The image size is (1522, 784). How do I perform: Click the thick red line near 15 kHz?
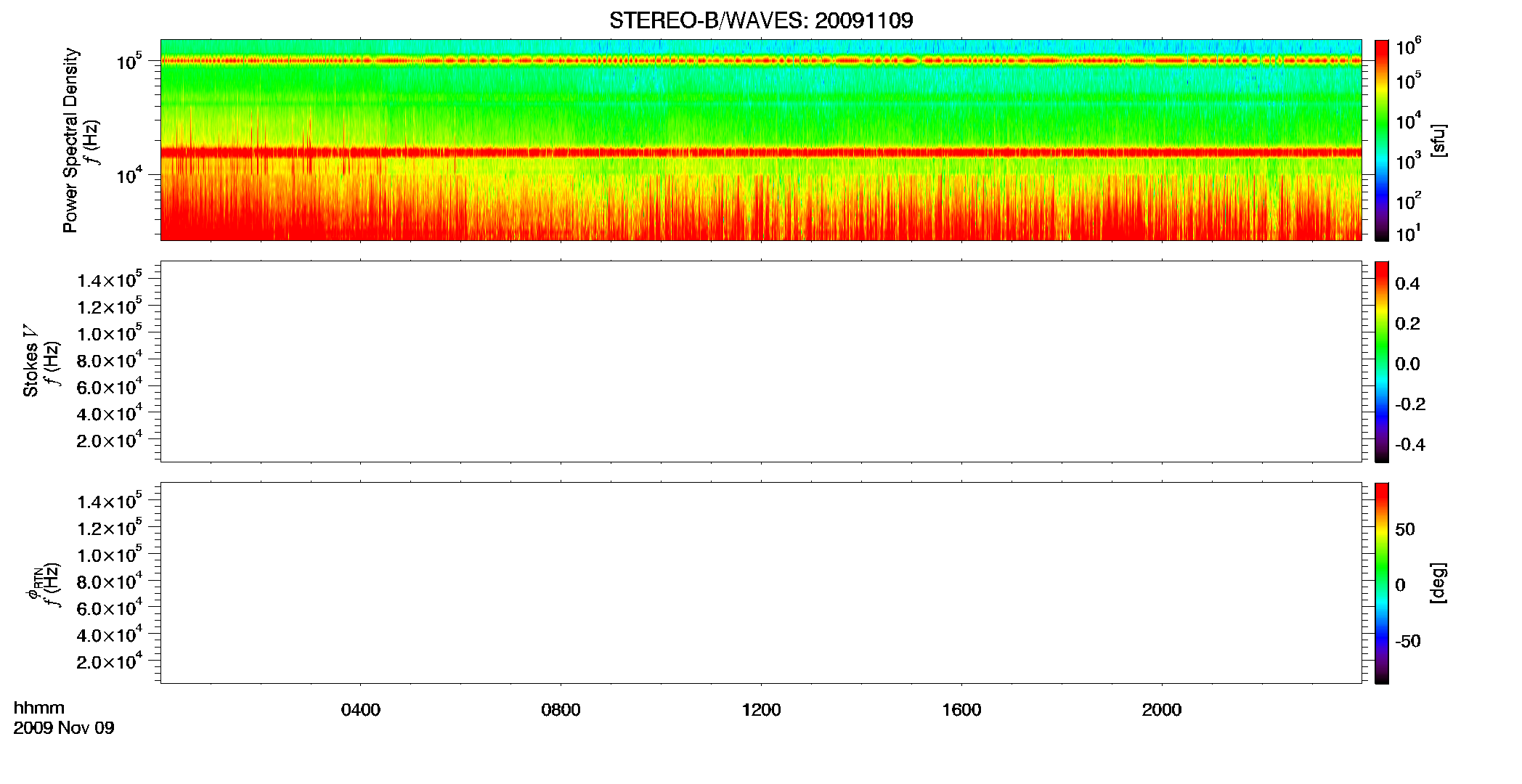point(761,152)
